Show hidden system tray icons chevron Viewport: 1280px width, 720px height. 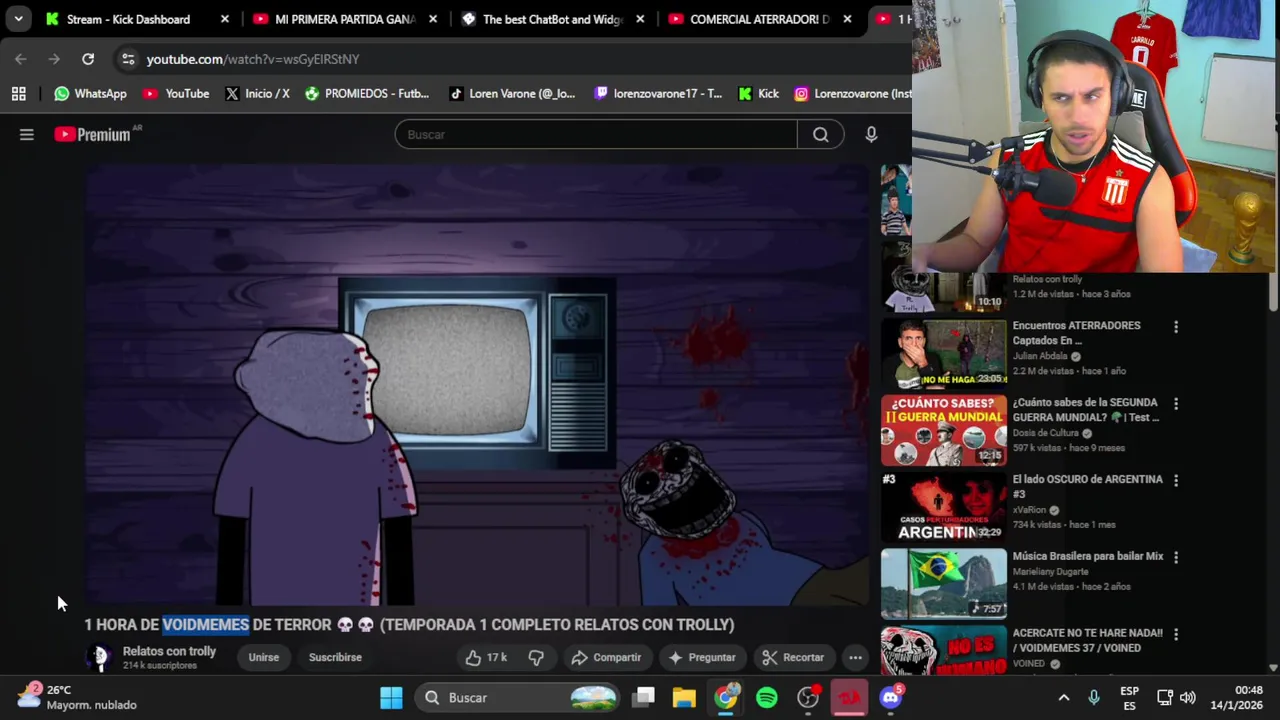pos(1064,697)
